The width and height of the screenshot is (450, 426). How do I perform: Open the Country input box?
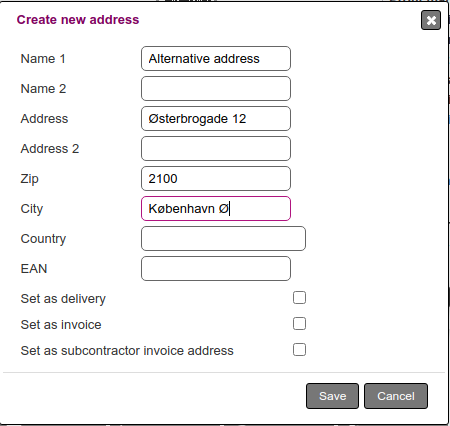point(223,239)
